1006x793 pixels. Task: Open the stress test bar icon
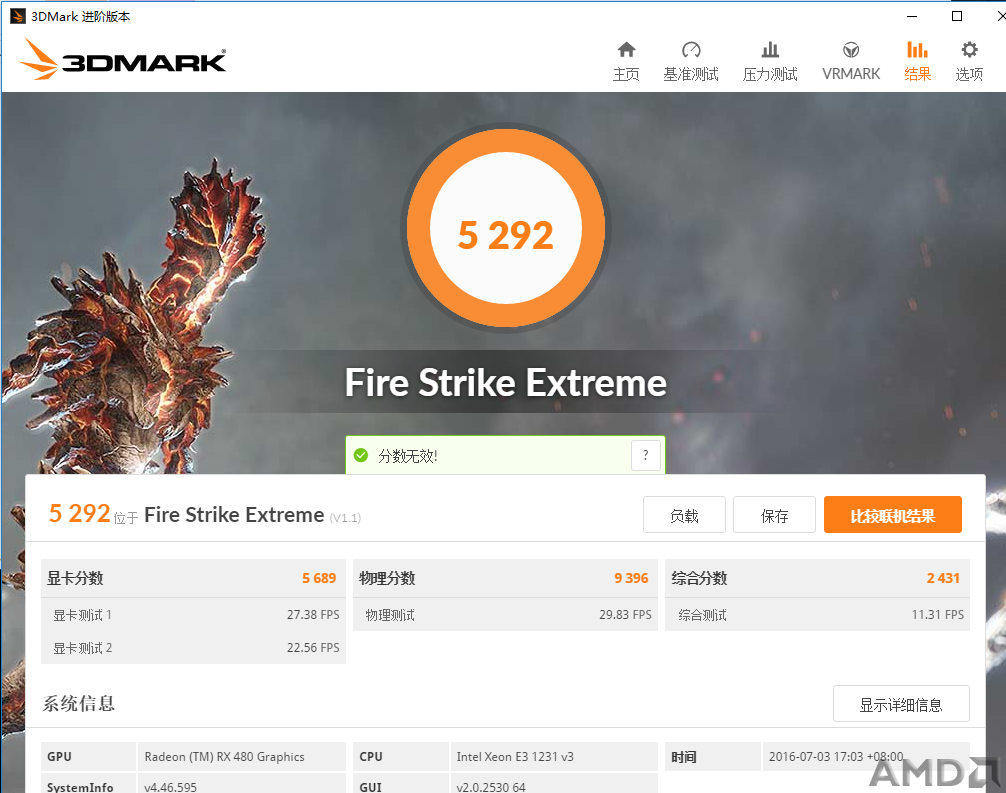(x=770, y=49)
